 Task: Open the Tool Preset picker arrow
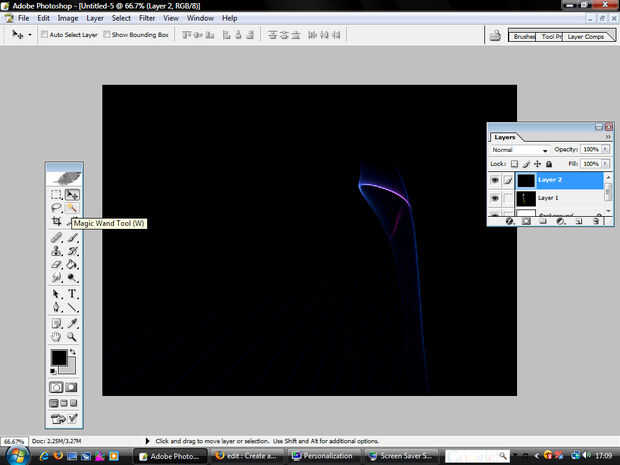point(30,35)
